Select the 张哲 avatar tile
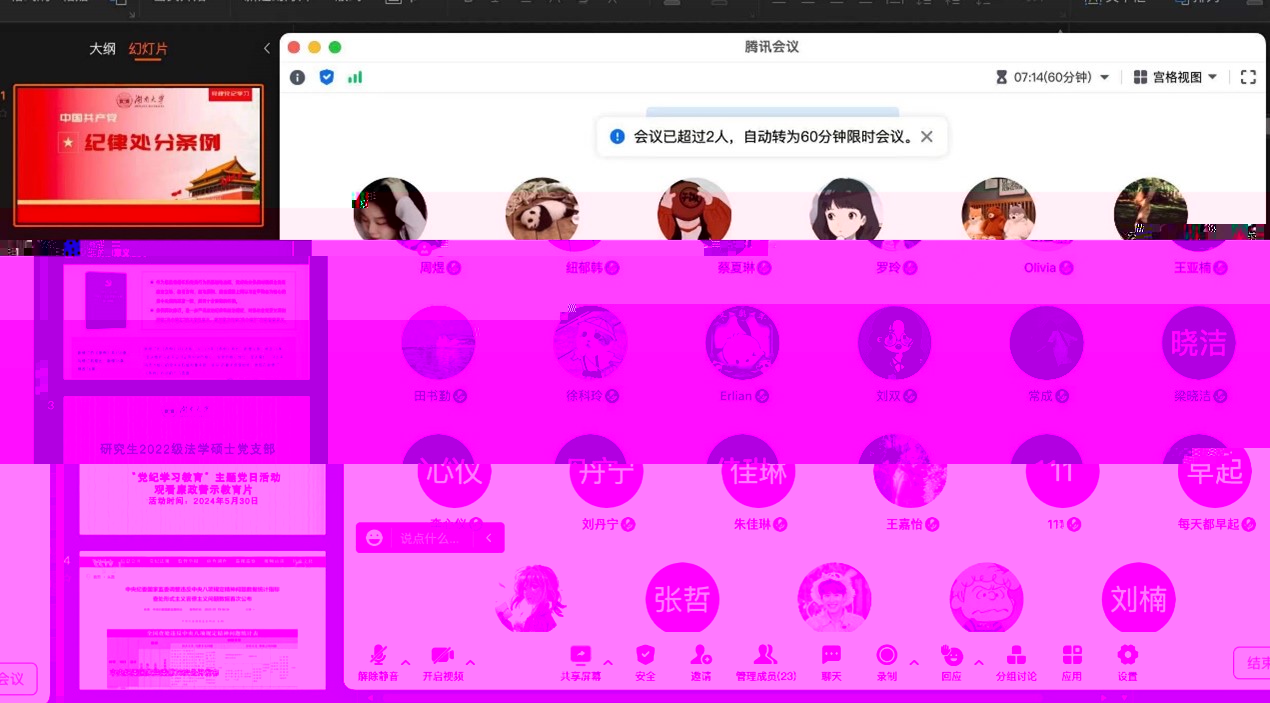The image size is (1270, 703). tap(682, 599)
